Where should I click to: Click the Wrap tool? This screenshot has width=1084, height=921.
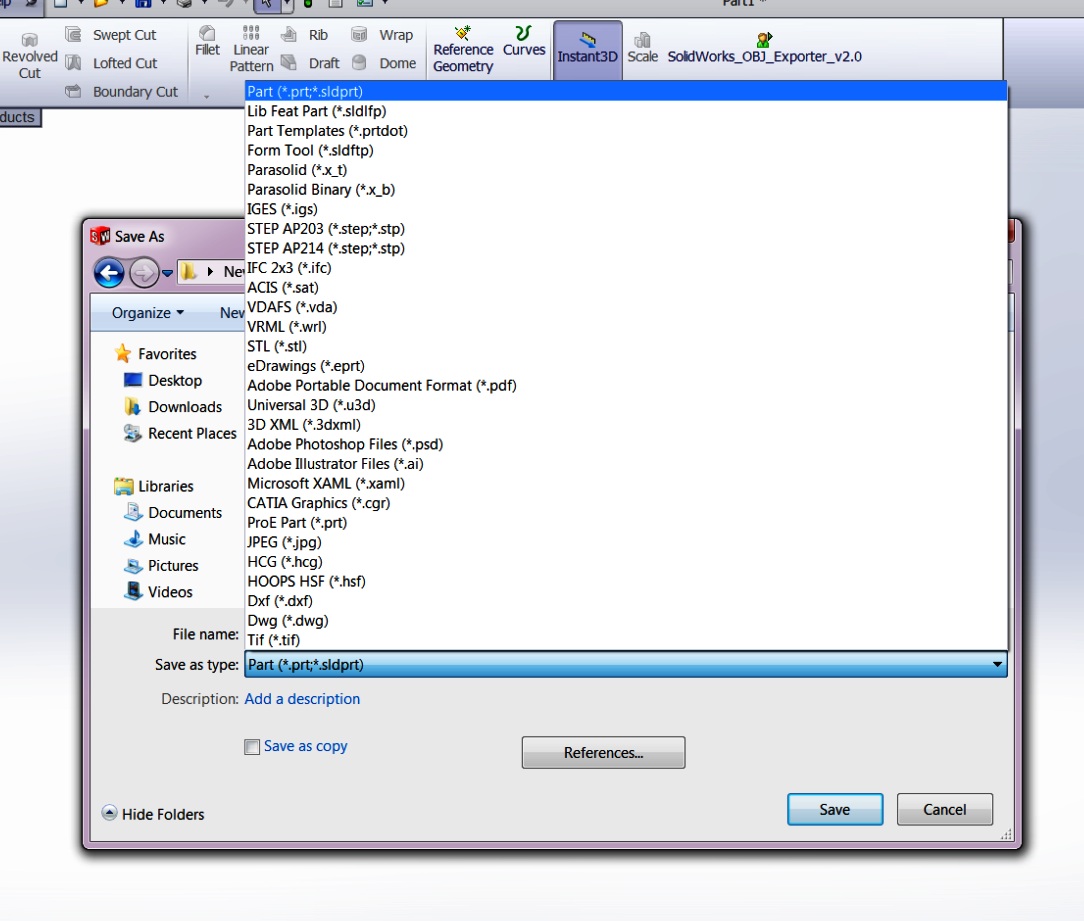382,35
